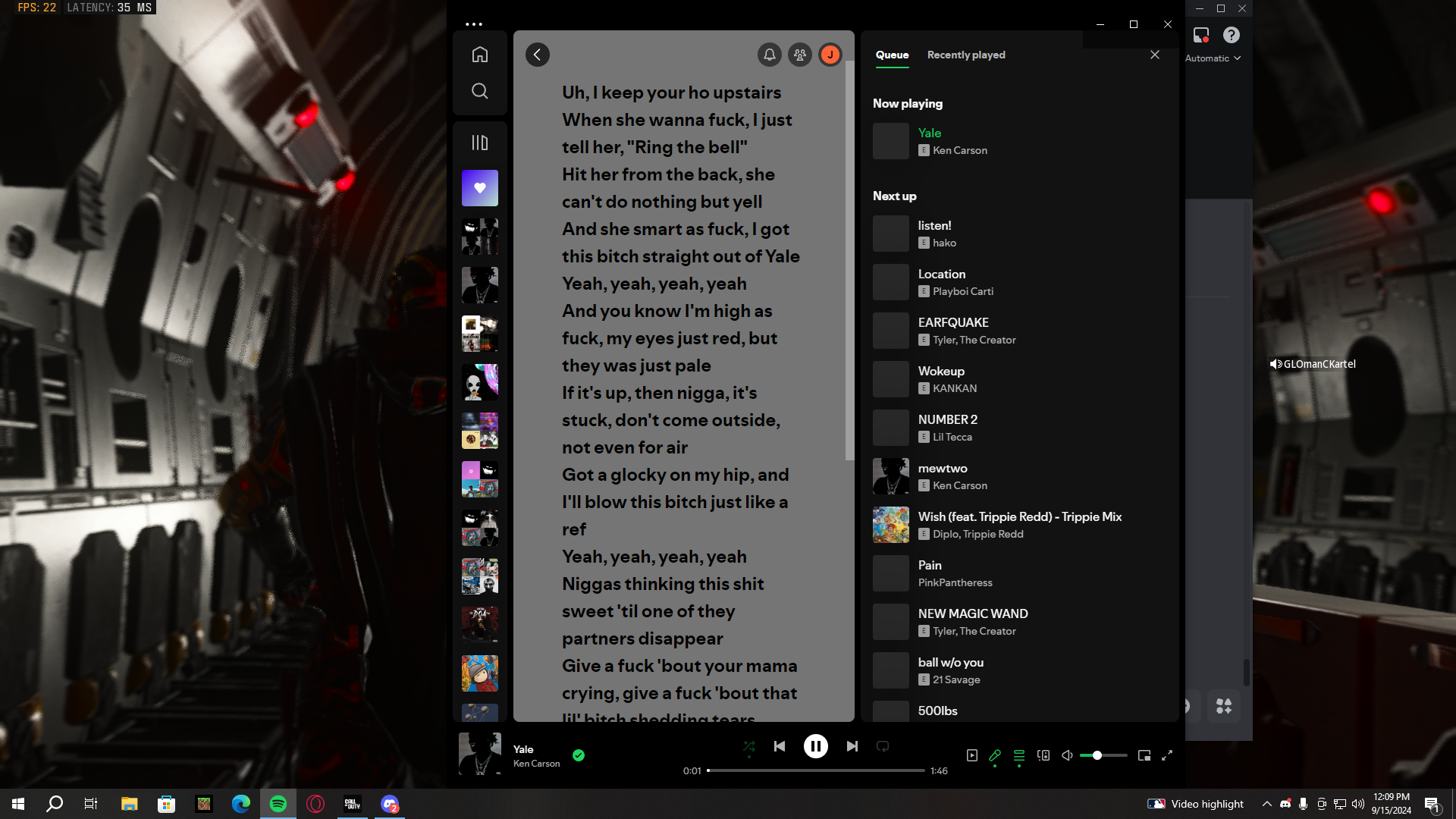This screenshot has width=1456, height=819.
Task: Open the user profile menu
Action: click(830, 55)
